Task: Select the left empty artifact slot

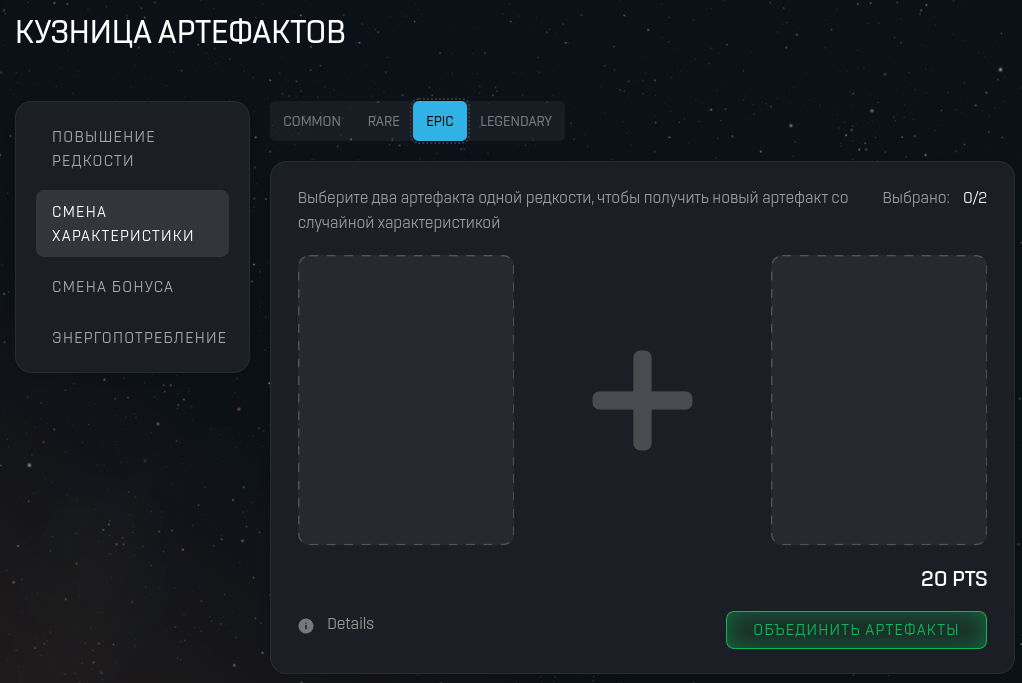Action: 405,399
